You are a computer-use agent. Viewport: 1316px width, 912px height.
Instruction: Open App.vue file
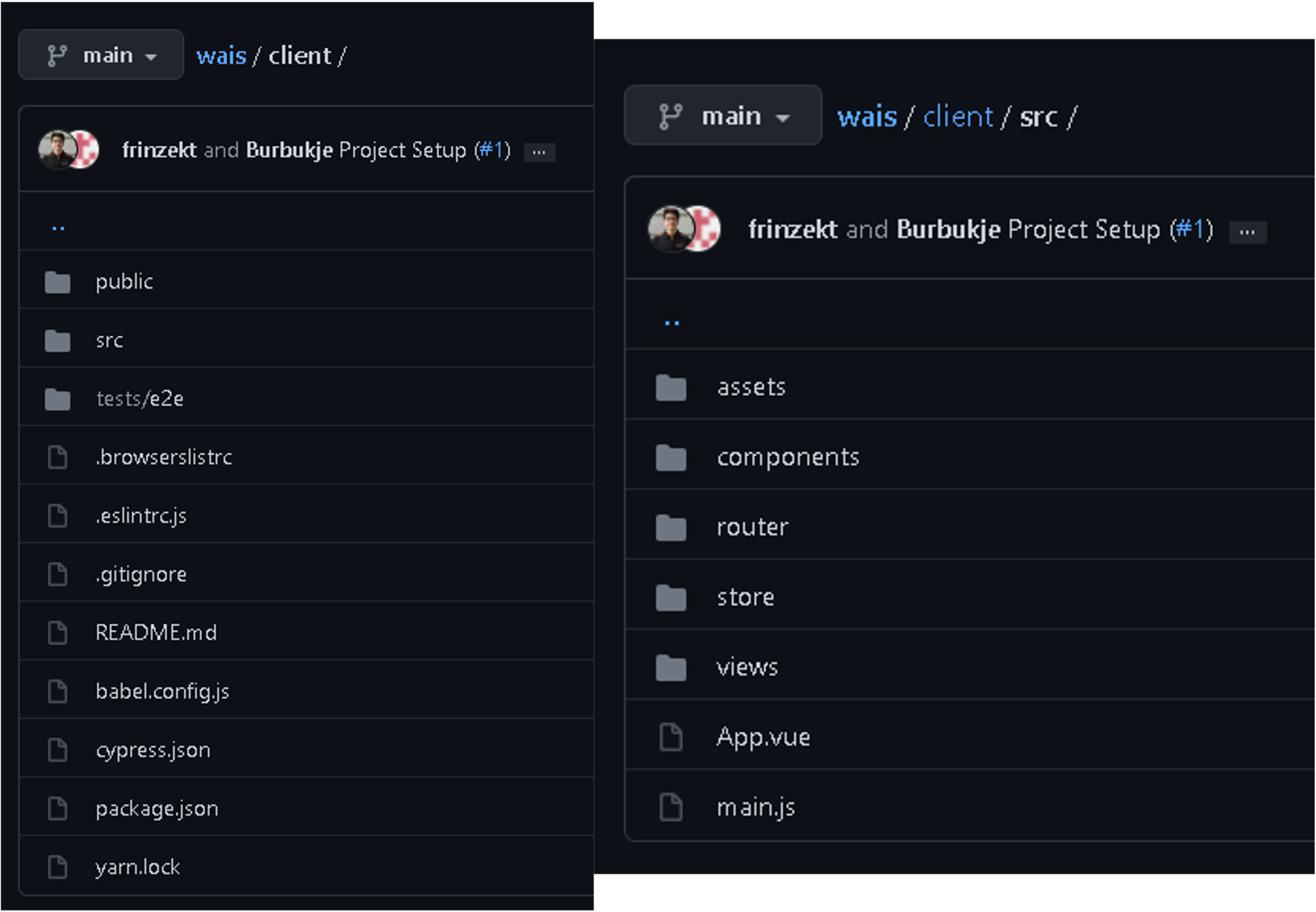tap(763, 737)
